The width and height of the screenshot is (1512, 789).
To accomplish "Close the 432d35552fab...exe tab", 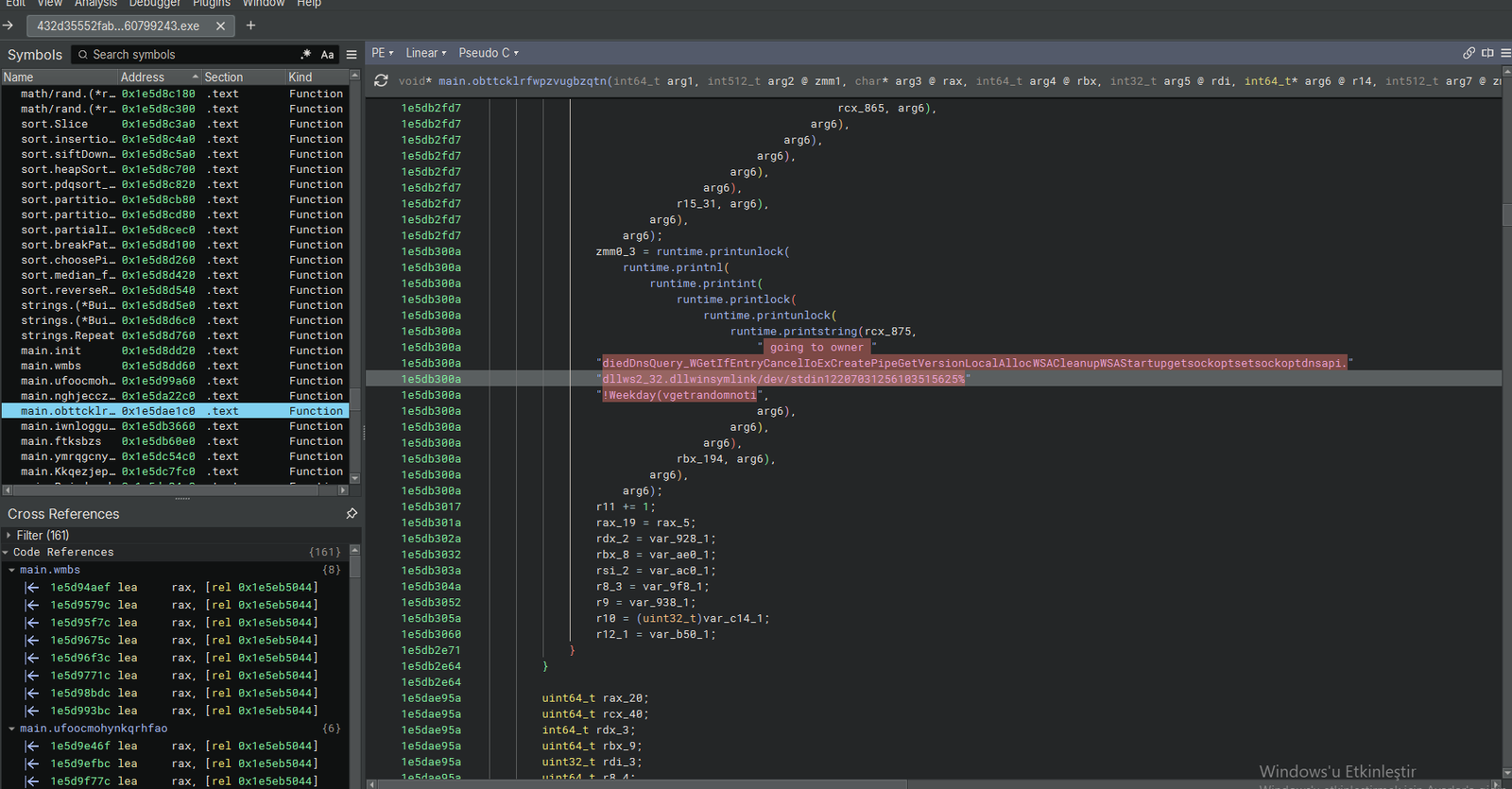I will [220, 26].
